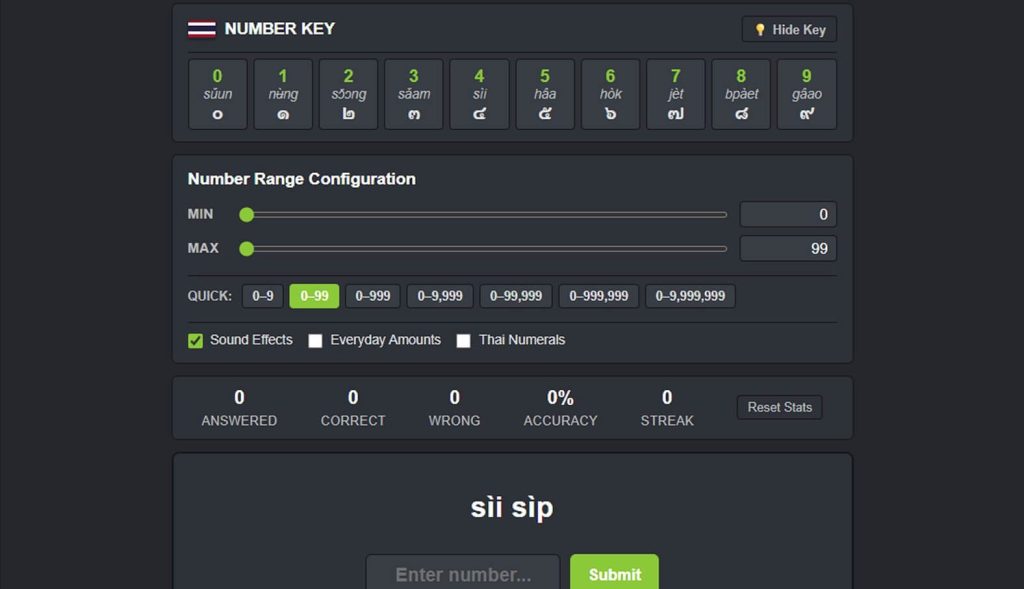This screenshot has height=589, width=1024.
Task: Click the sìi sìp prompt text
Action: click(512, 507)
